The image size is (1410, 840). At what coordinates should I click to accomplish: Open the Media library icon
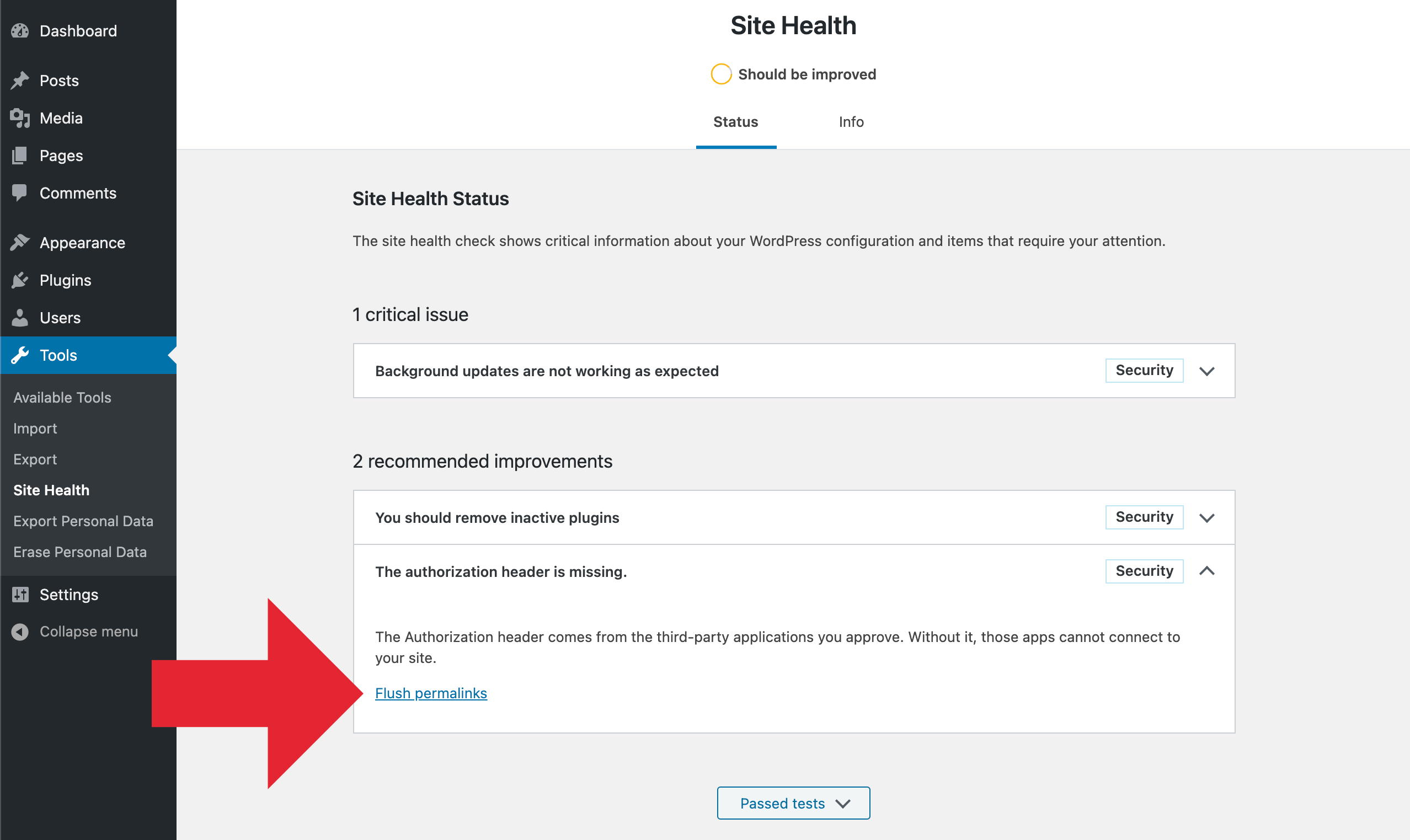[x=19, y=117]
